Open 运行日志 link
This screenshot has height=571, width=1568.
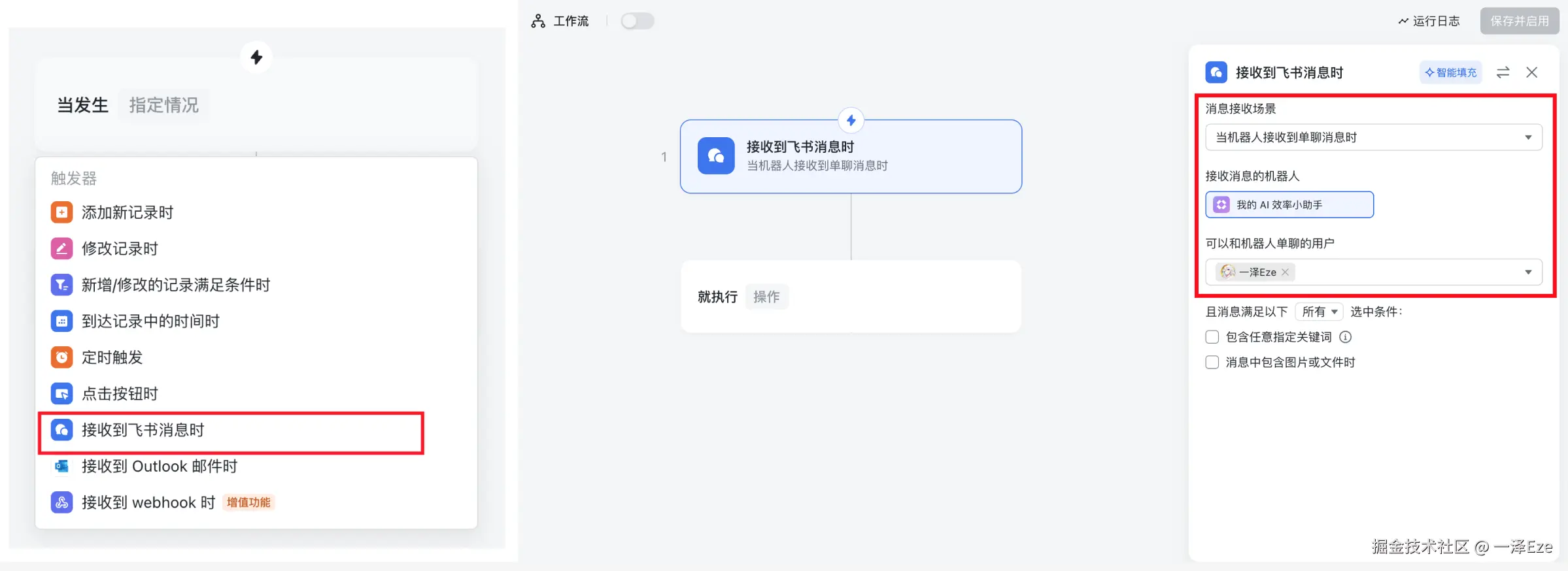[x=1429, y=21]
